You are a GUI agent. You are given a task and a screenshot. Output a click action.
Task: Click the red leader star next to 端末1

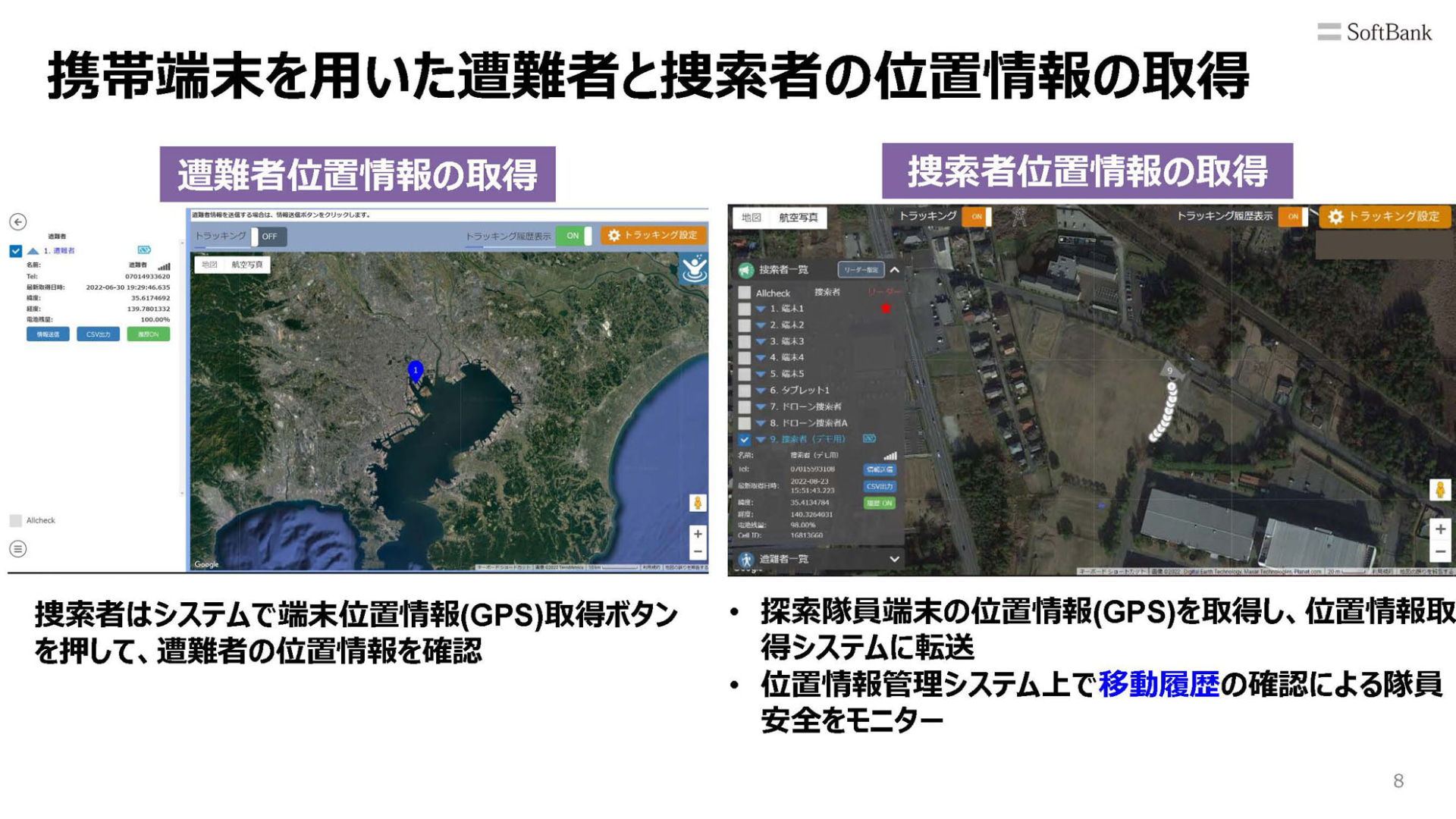[x=885, y=309]
